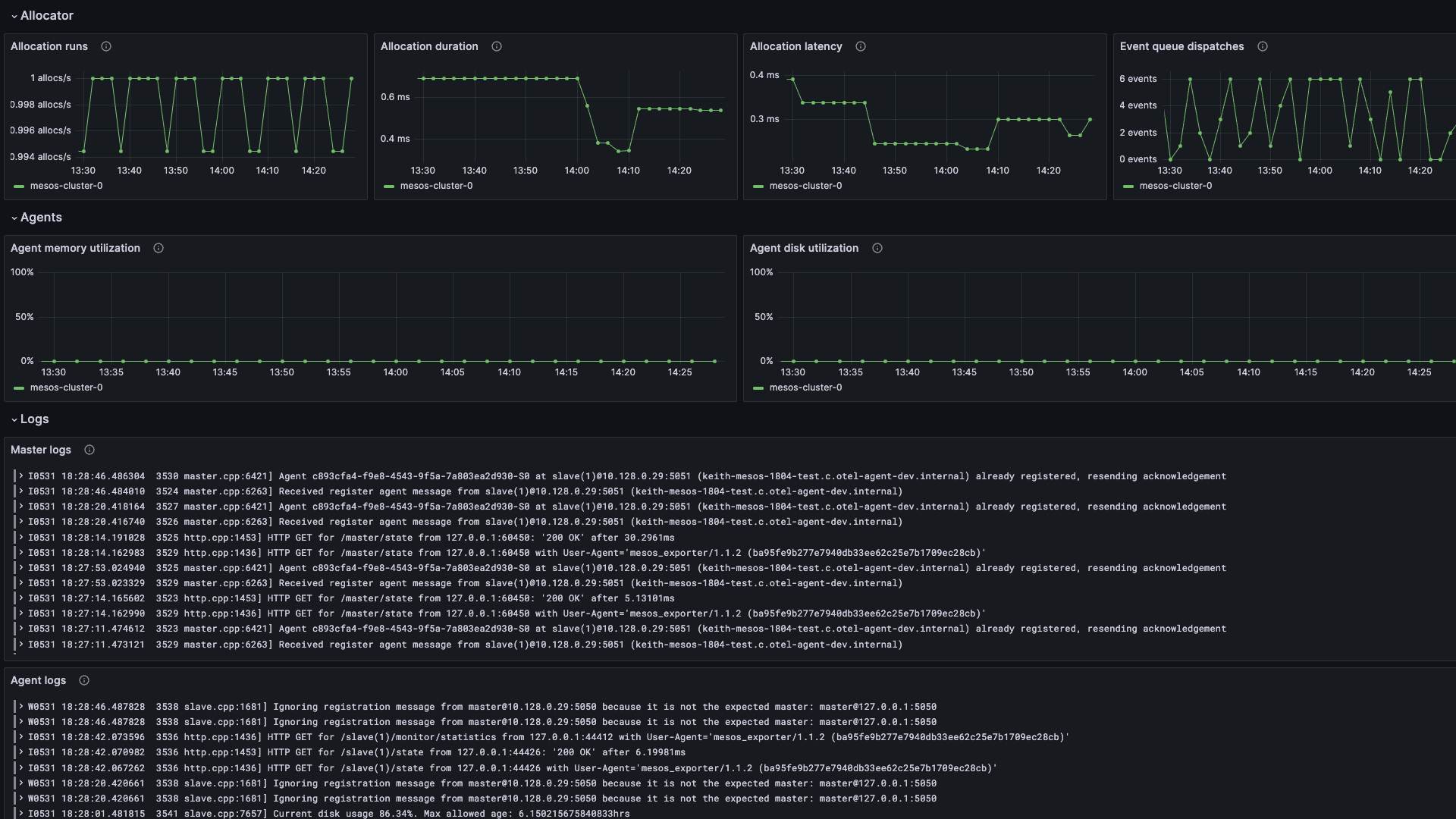Open the info tooltip for Allocation latency
This screenshot has height=819, width=1456.
861,46
